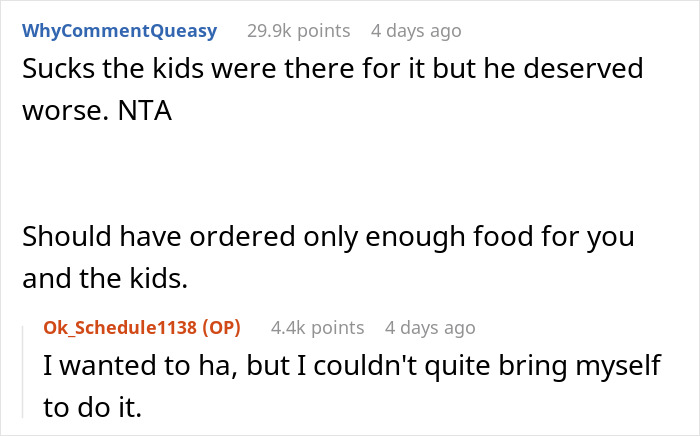Click blank gap between comment paragraphs
Viewport: 700px width, 436px height.
coord(328,174)
